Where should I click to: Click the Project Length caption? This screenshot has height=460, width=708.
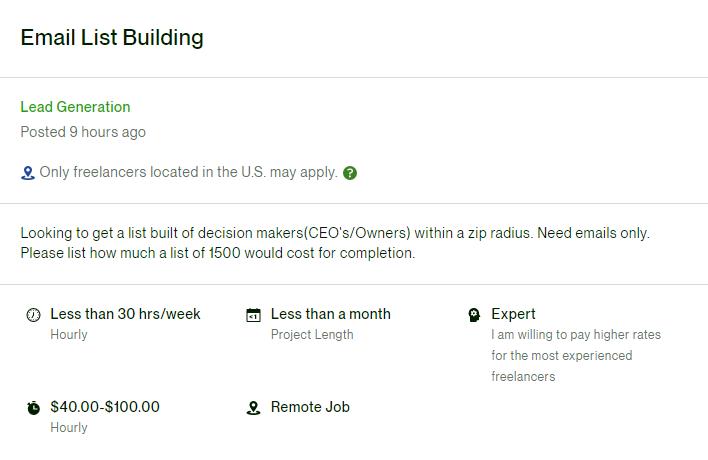tap(312, 335)
